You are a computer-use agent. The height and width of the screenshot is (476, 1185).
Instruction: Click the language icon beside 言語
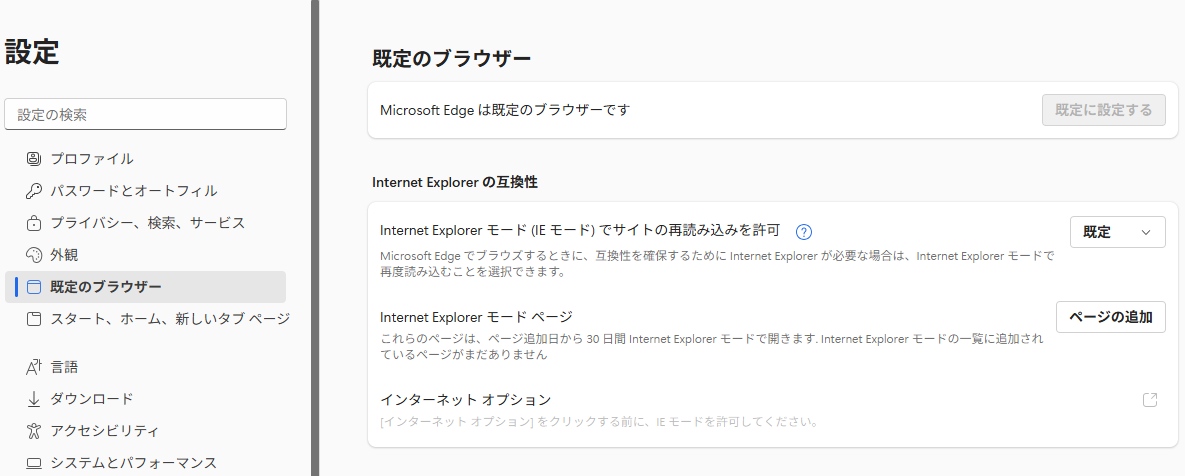(x=34, y=367)
